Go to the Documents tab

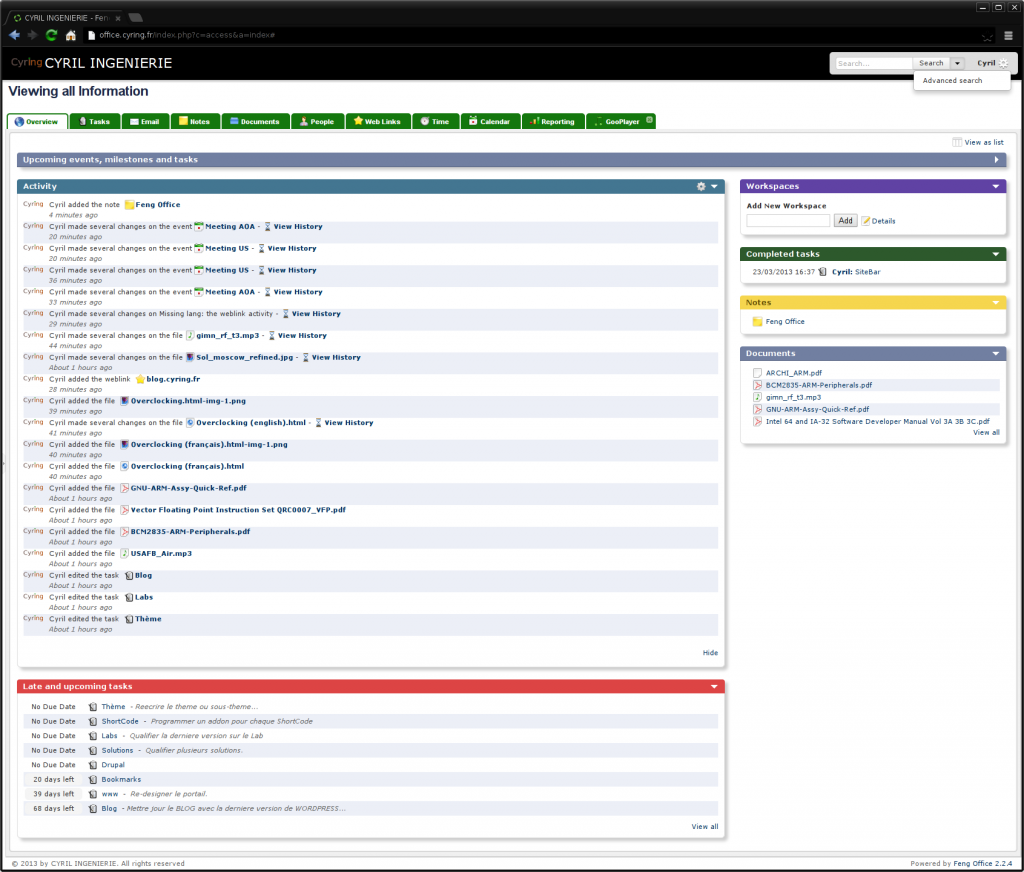click(x=255, y=121)
